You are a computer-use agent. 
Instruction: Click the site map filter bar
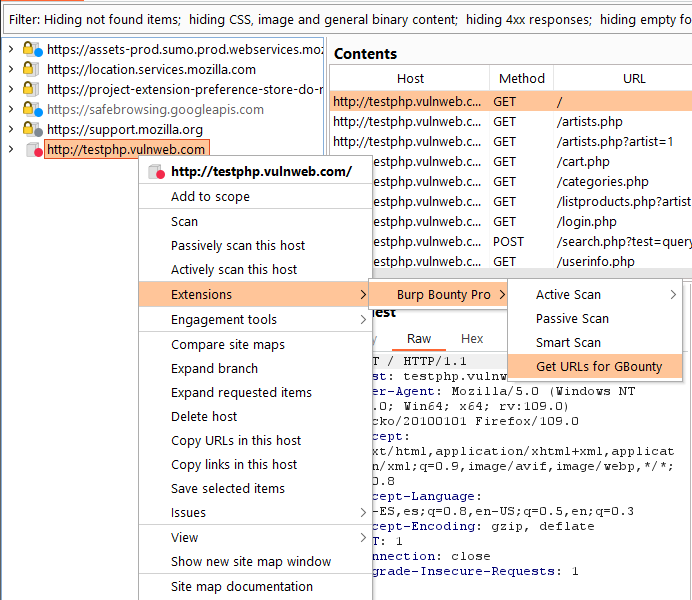pyautogui.click(x=348, y=19)
